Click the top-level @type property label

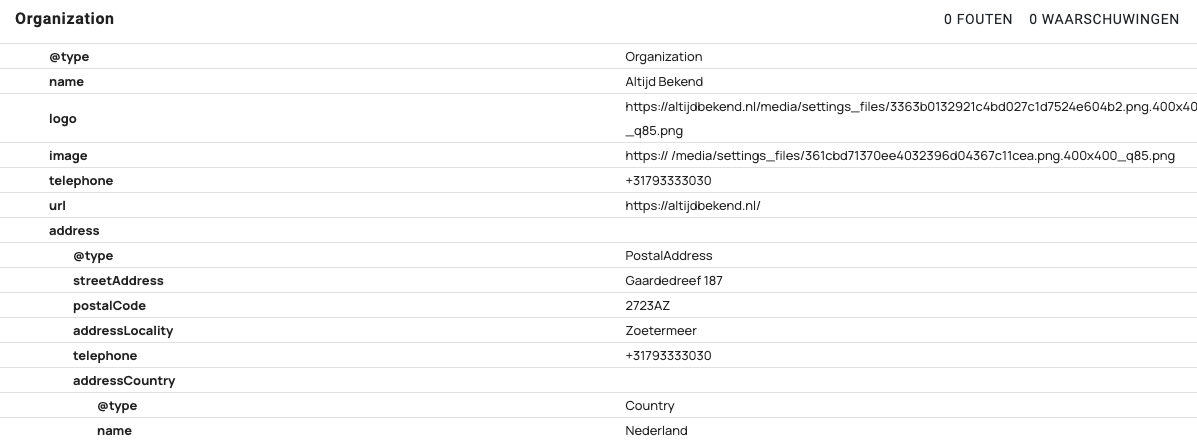pyautogui.click(x=69, y=56)
